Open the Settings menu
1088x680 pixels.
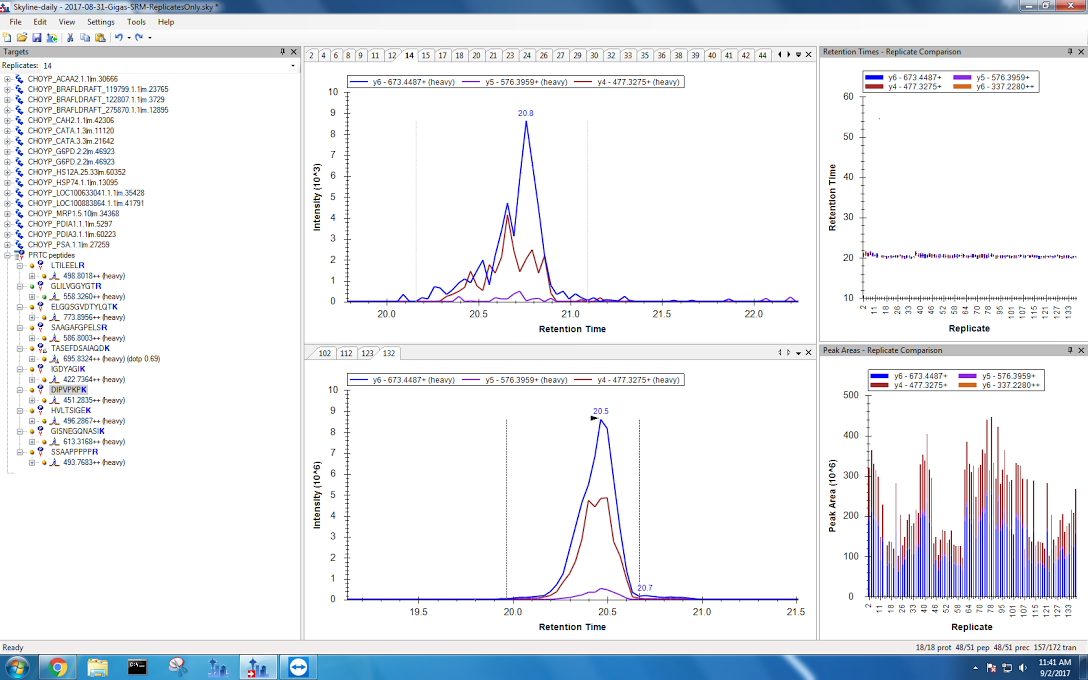click(x=100, y=21)
